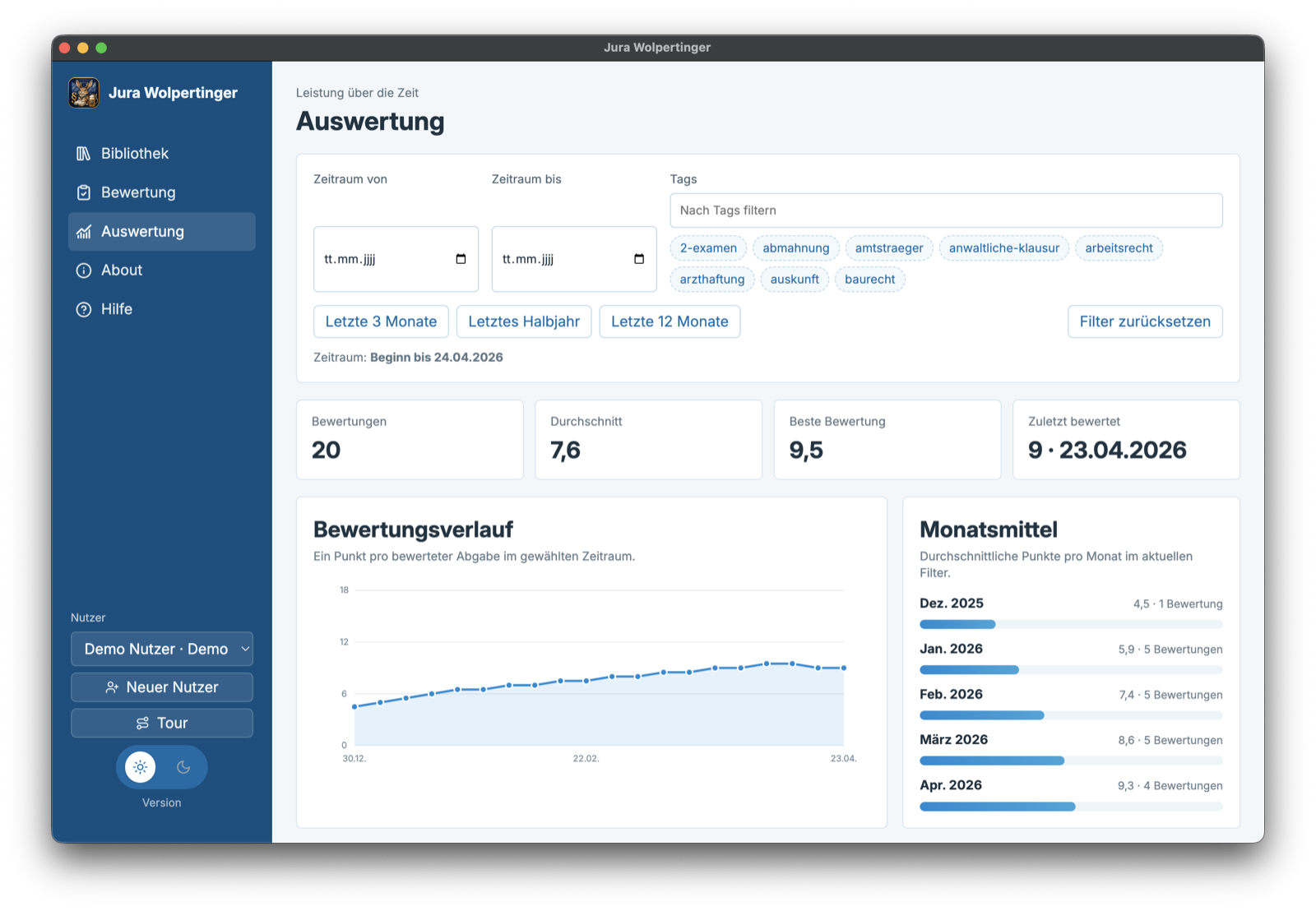Image resolution: width=1316 pixels, height=911 pixels.
Task: Click the Auswertung chart icon in sidebar
Action: point(83,232)
